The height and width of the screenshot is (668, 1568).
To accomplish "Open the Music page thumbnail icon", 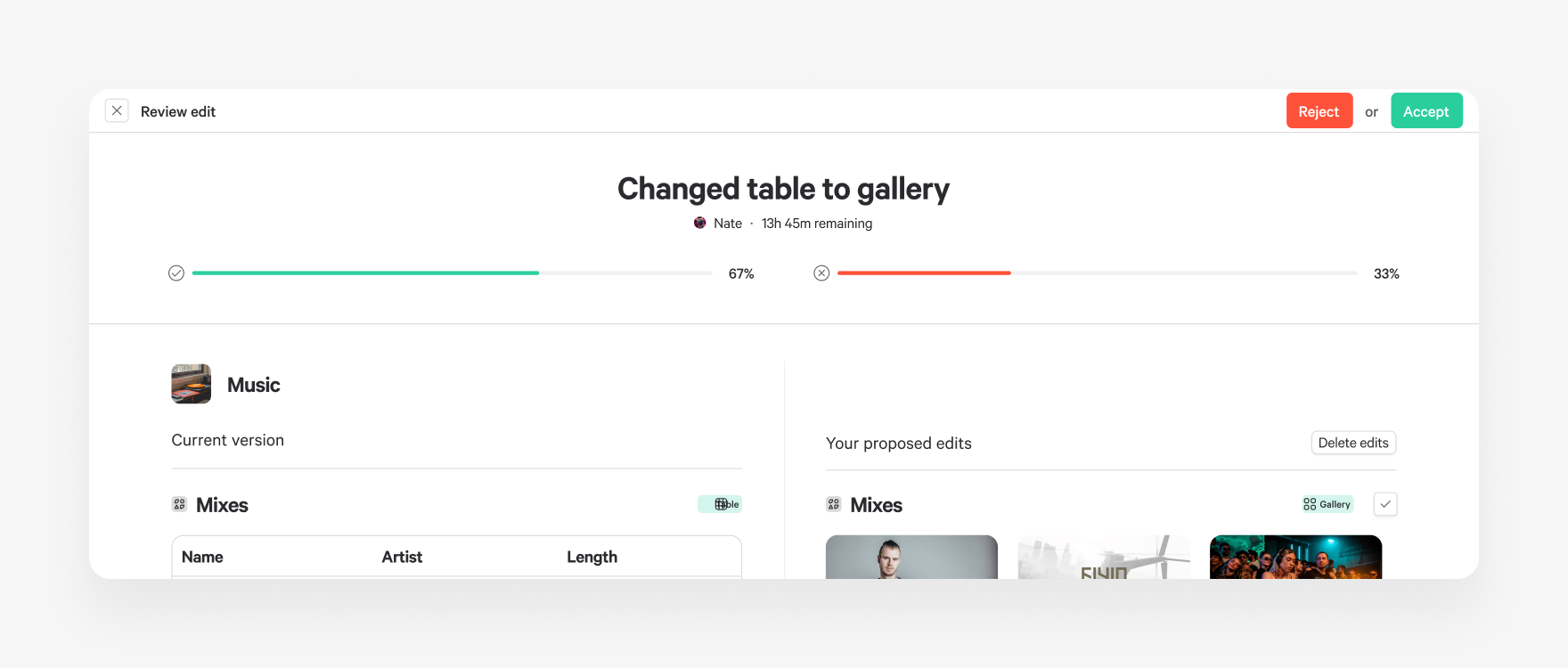I will pyautogui.click(x=192, y=384).
